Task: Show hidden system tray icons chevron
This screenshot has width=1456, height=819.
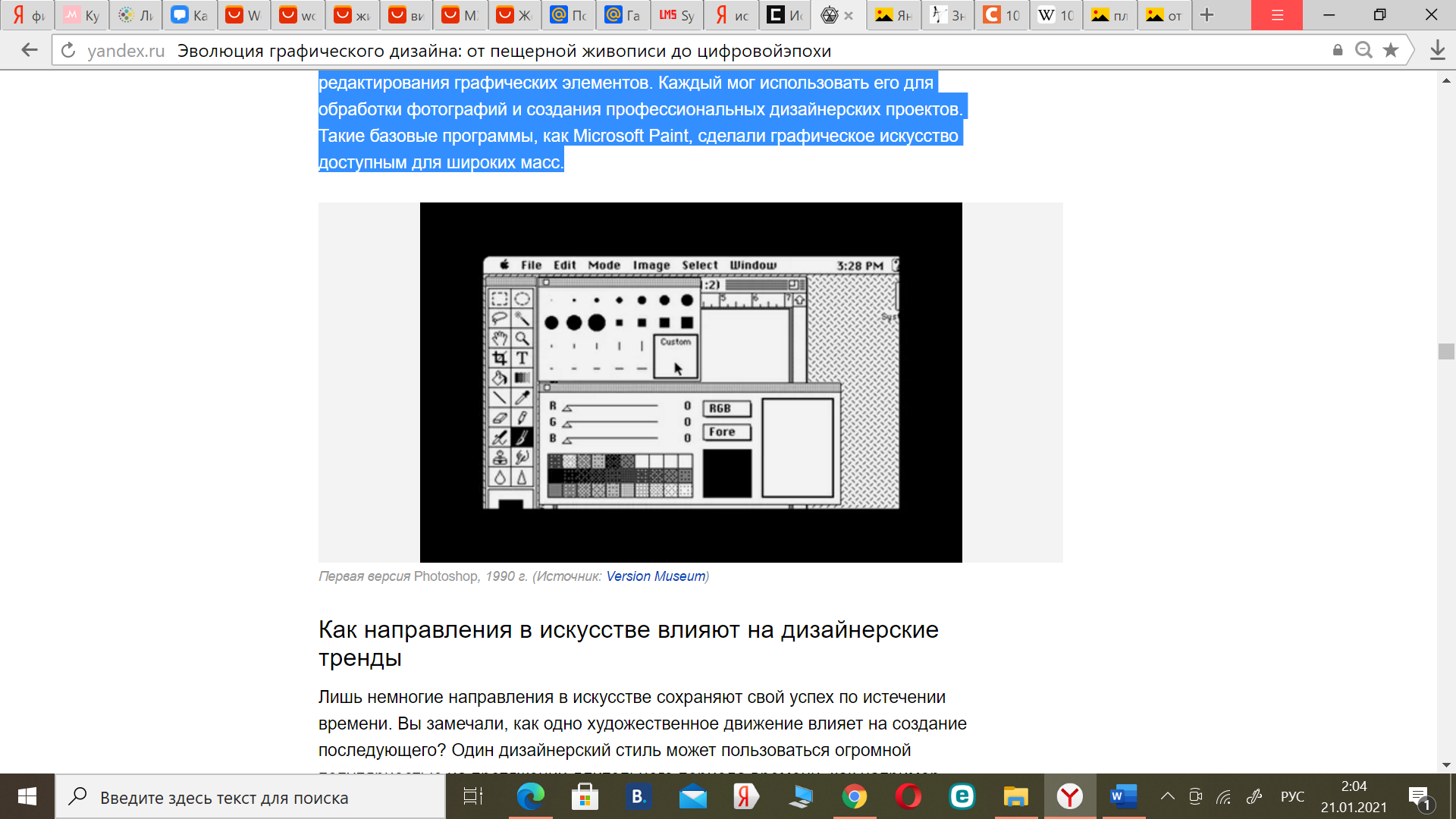Action: [1168, 796]
